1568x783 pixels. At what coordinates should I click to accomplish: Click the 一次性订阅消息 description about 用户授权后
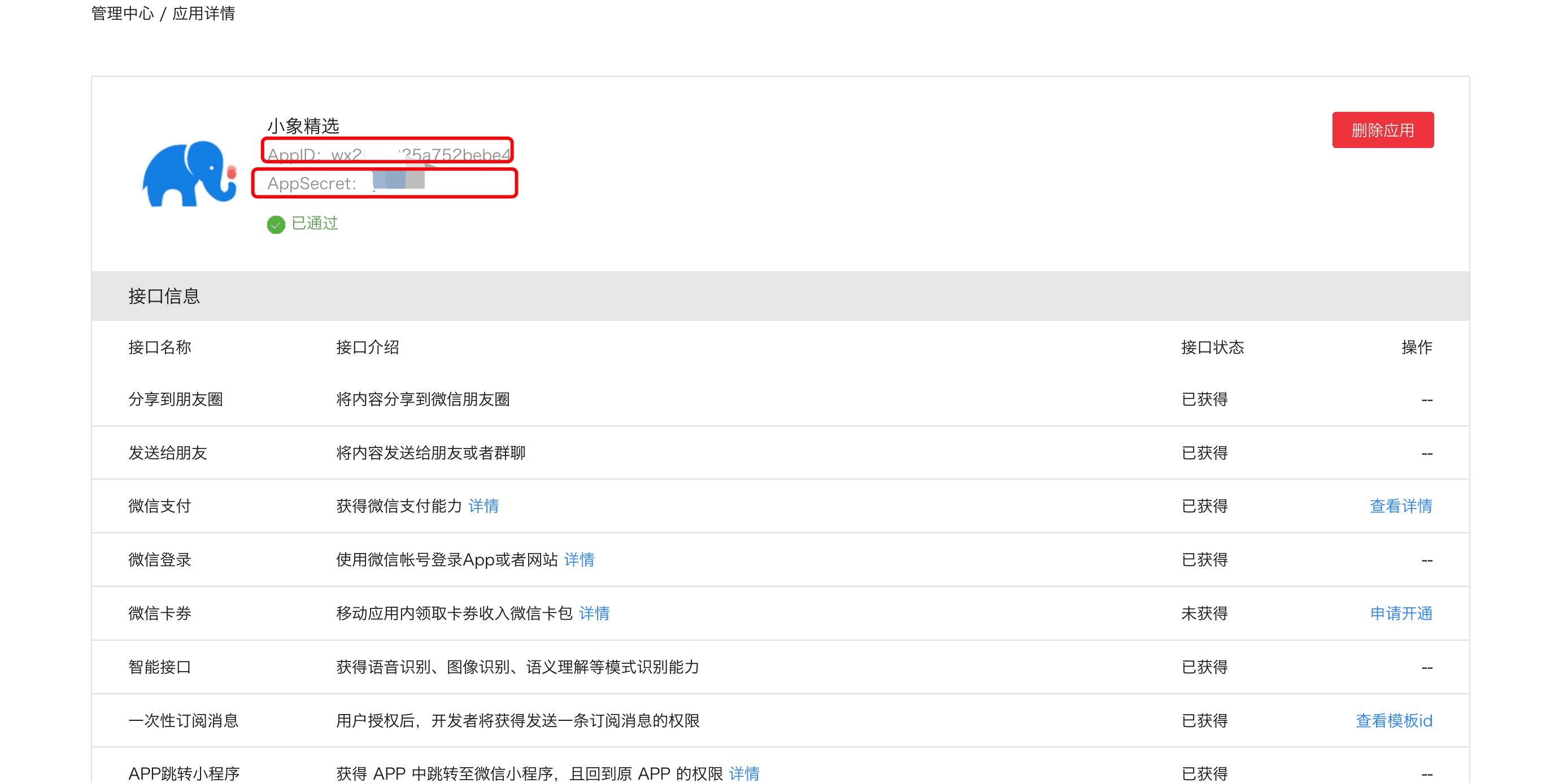tap(518, 720)
